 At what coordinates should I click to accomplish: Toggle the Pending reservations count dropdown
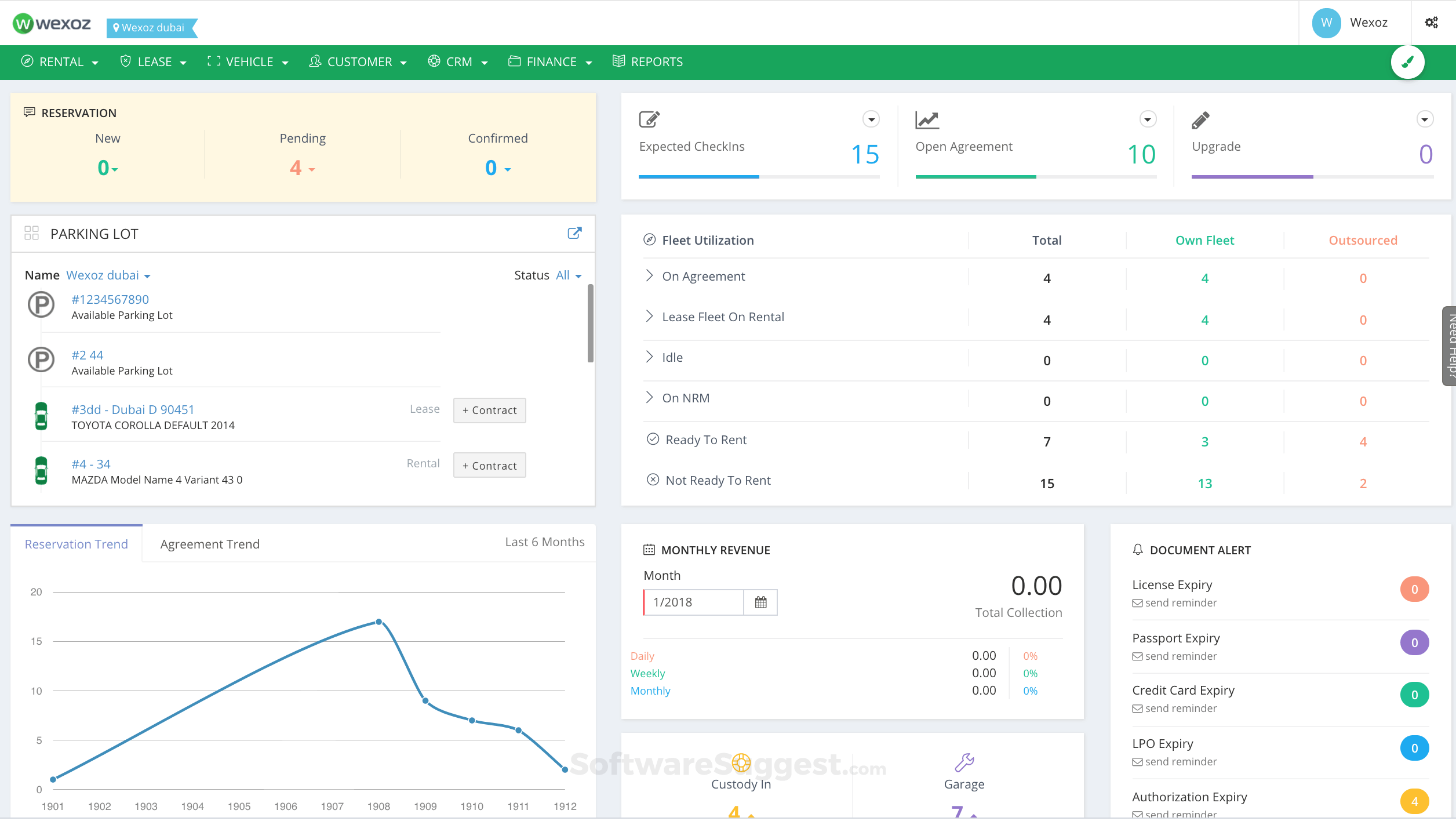[x=311, y=170]
